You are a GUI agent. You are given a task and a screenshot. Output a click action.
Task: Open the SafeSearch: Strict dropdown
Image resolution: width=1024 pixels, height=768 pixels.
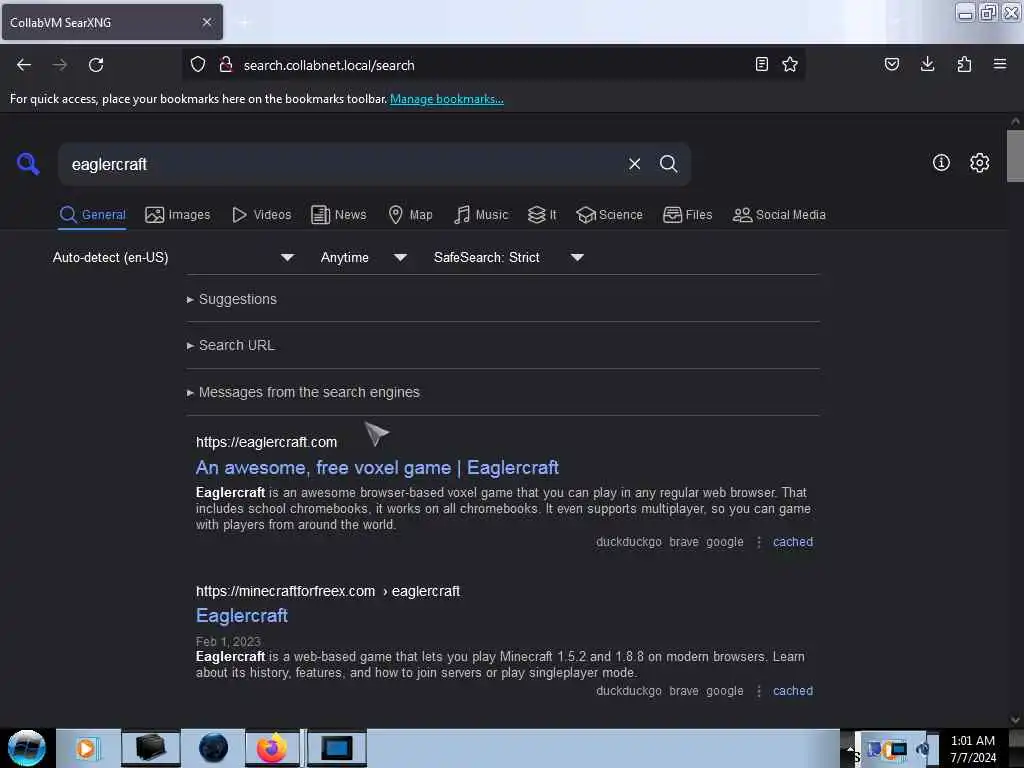pos(508,257)
